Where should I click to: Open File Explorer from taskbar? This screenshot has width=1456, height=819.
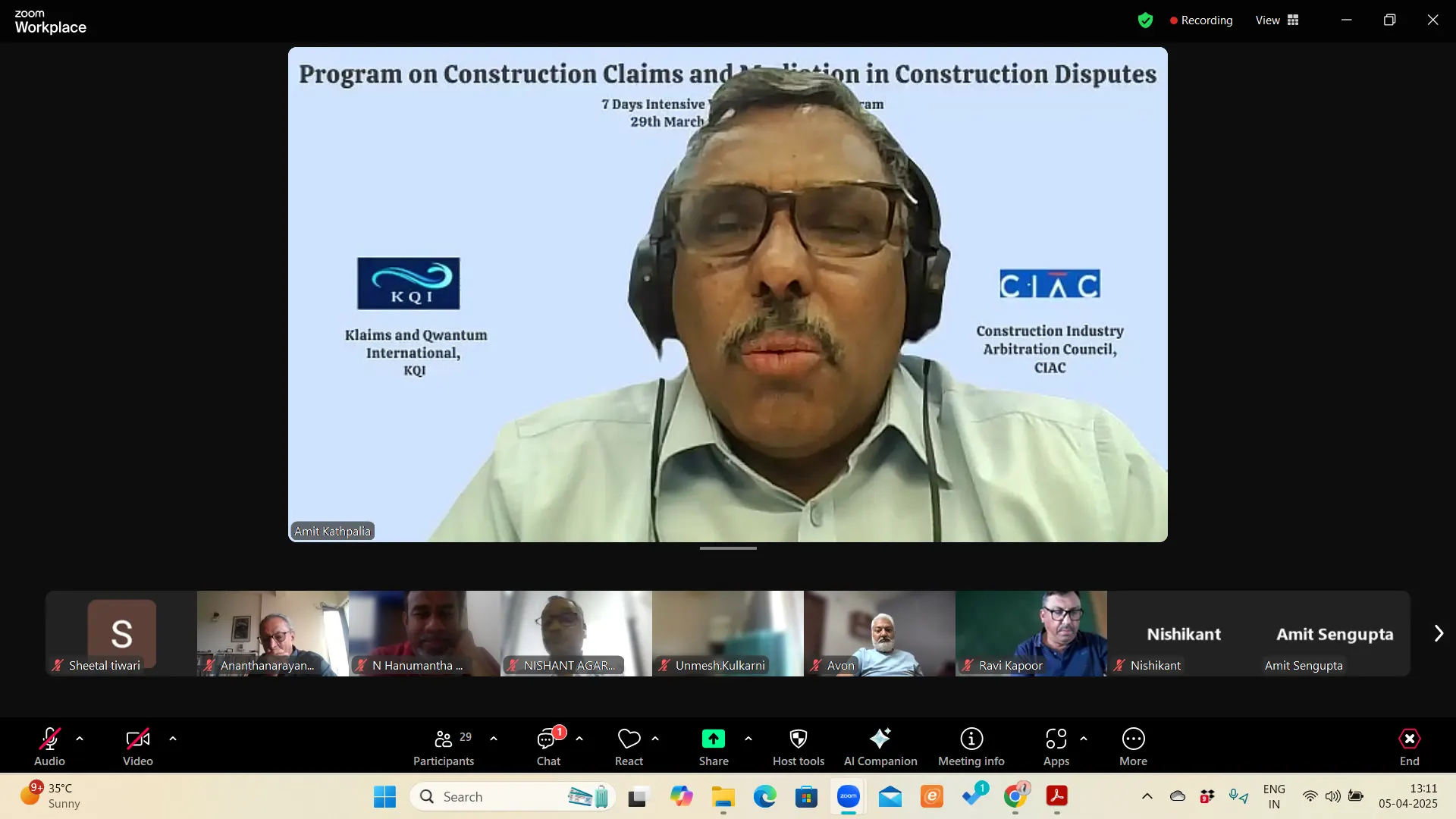723,796
